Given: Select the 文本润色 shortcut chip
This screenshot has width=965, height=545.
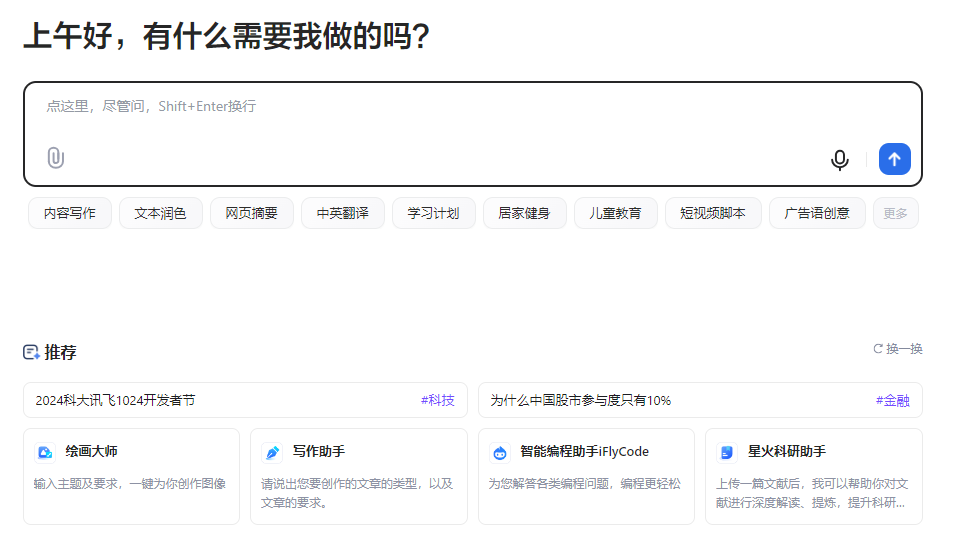Looking at the screenshot, I should point(161,213).
